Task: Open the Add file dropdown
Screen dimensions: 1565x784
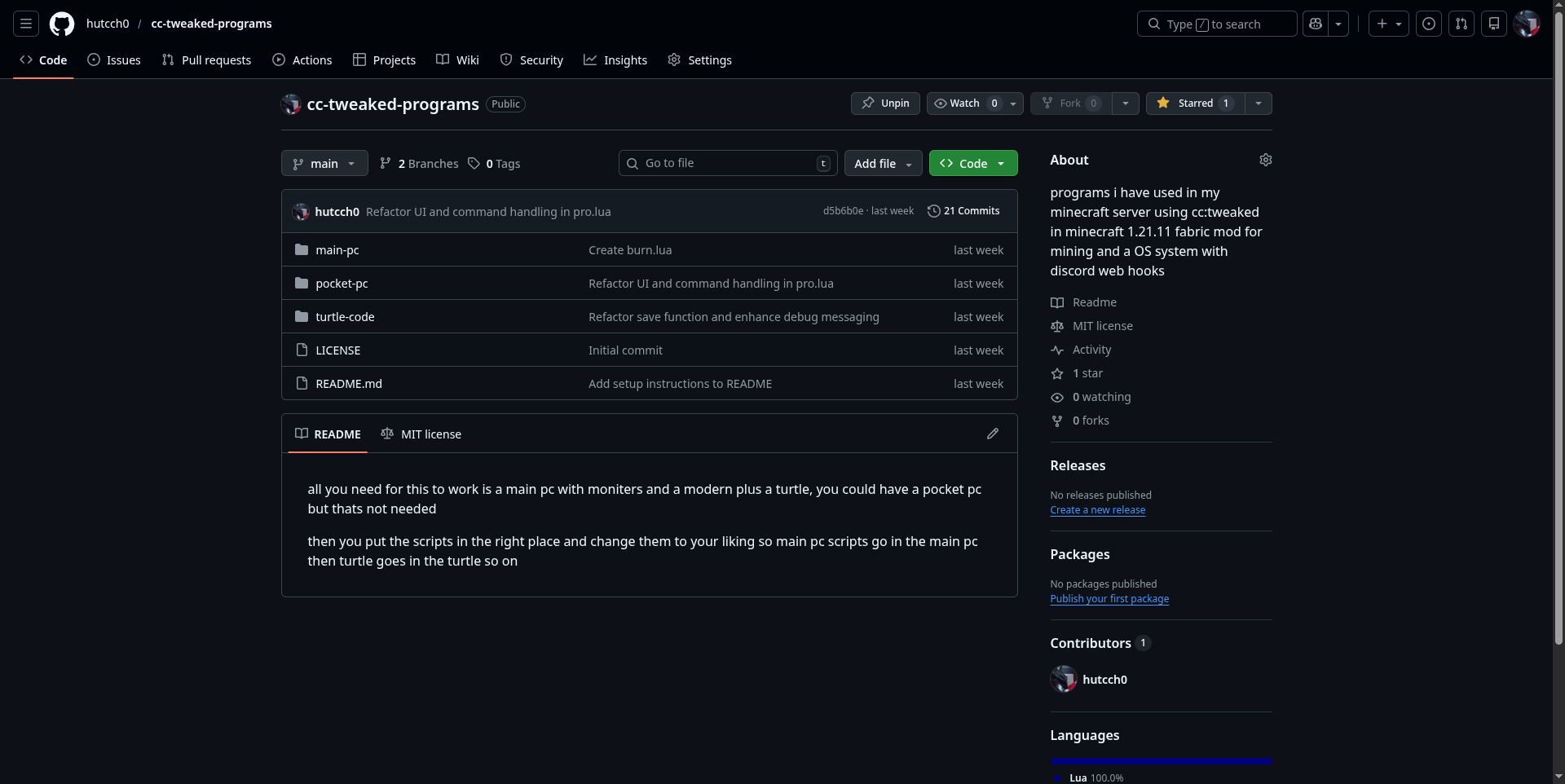Action: click(x=883, y=163)
